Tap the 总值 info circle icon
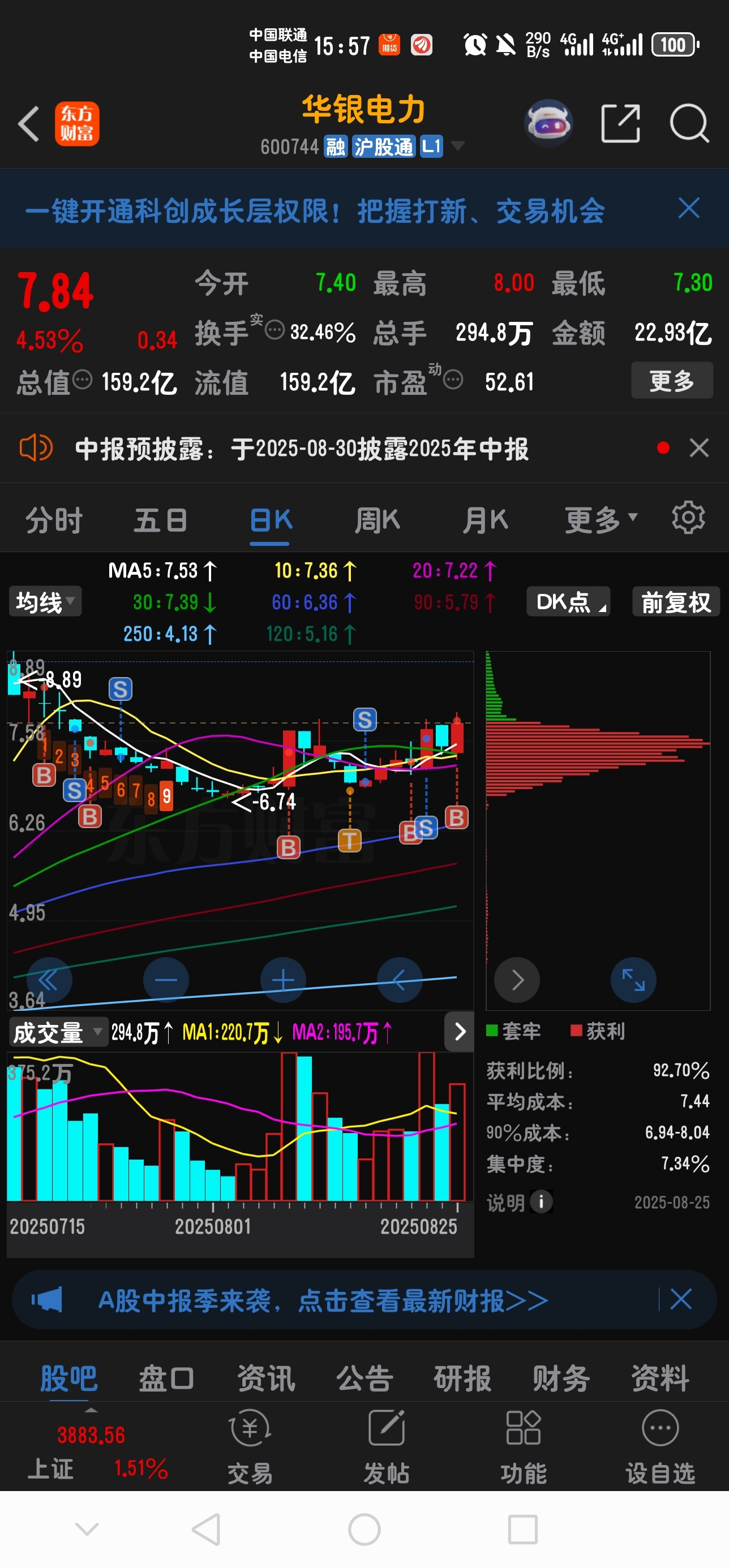This screenshot has width=729, height=1568. [x=82, y=380]
